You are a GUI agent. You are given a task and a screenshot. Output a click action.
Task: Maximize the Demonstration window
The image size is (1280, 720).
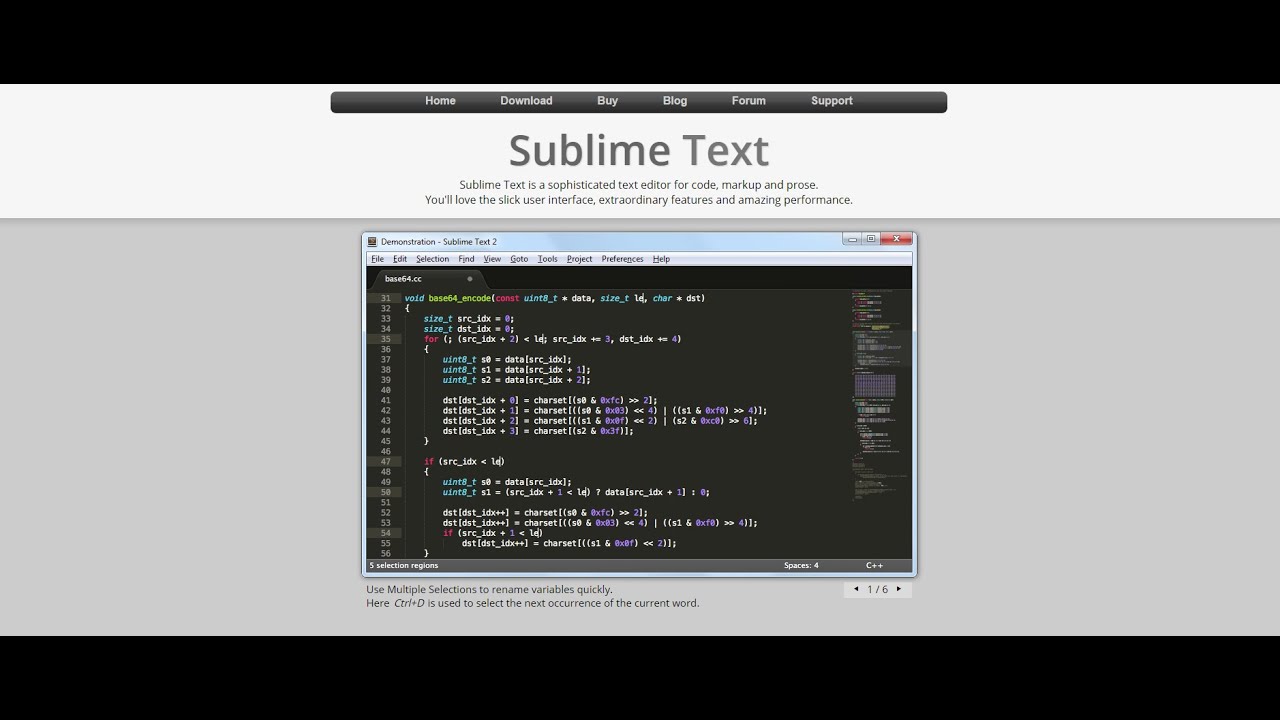click(871, 239)
